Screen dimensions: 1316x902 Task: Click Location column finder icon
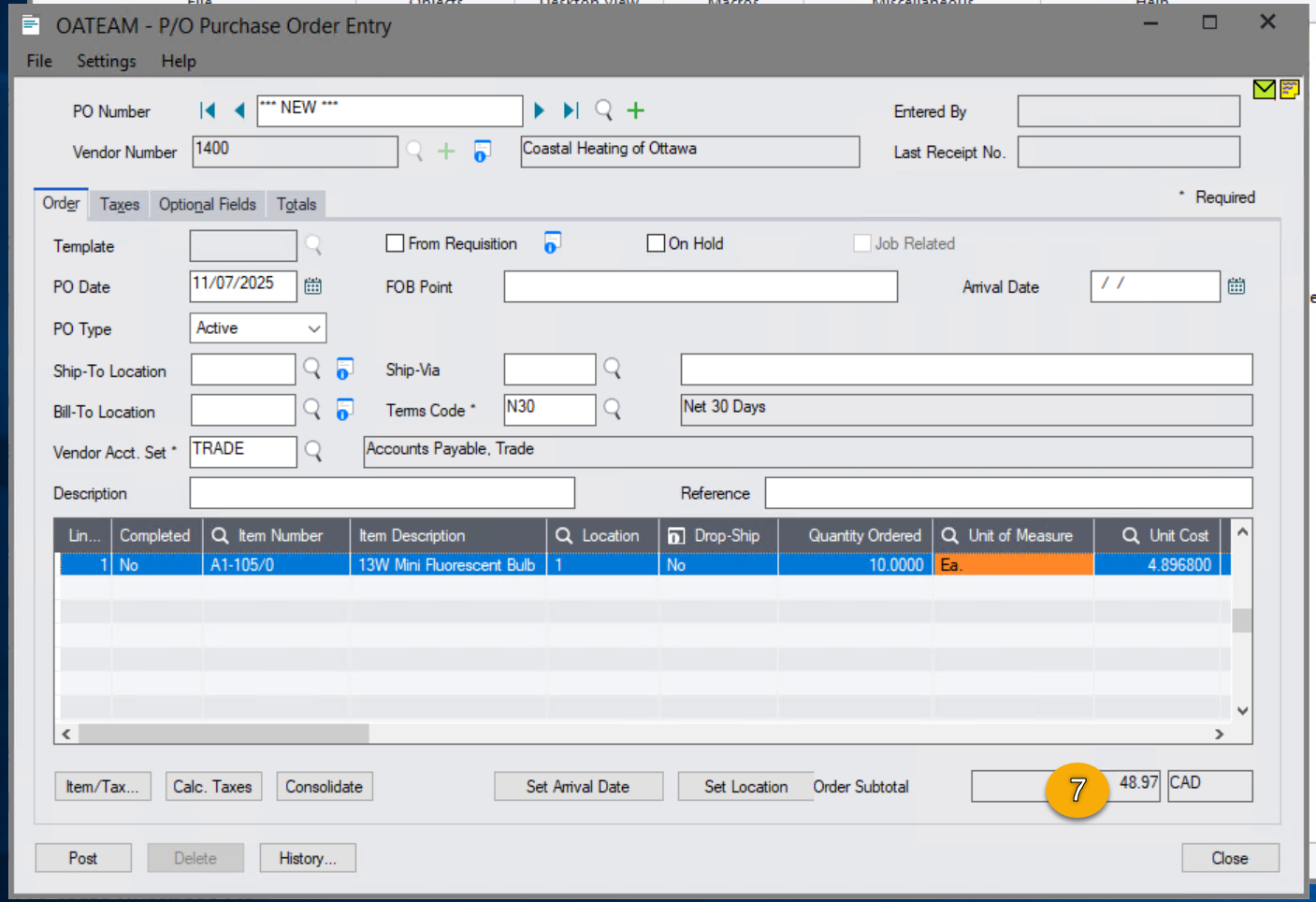pos(564,535)
